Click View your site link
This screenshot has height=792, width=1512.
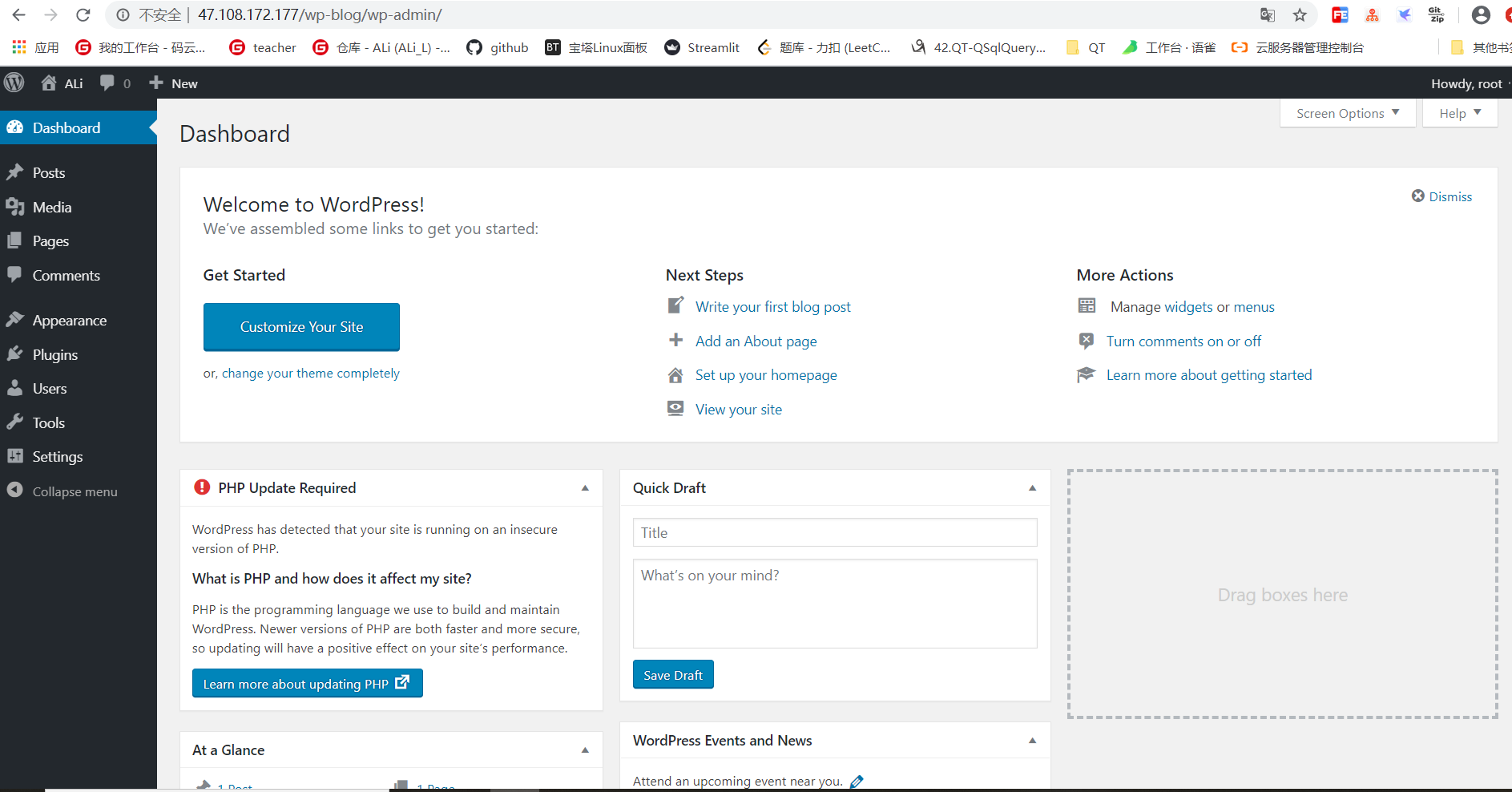coord(738,409)
